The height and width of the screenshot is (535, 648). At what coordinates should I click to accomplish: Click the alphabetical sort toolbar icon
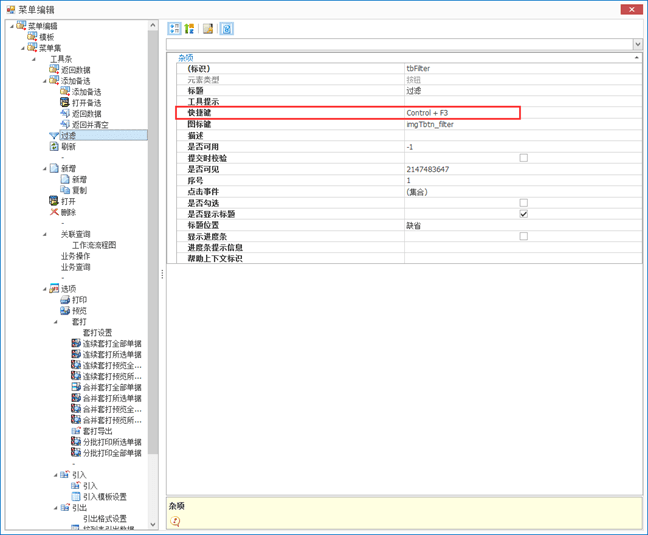point(189,29)
